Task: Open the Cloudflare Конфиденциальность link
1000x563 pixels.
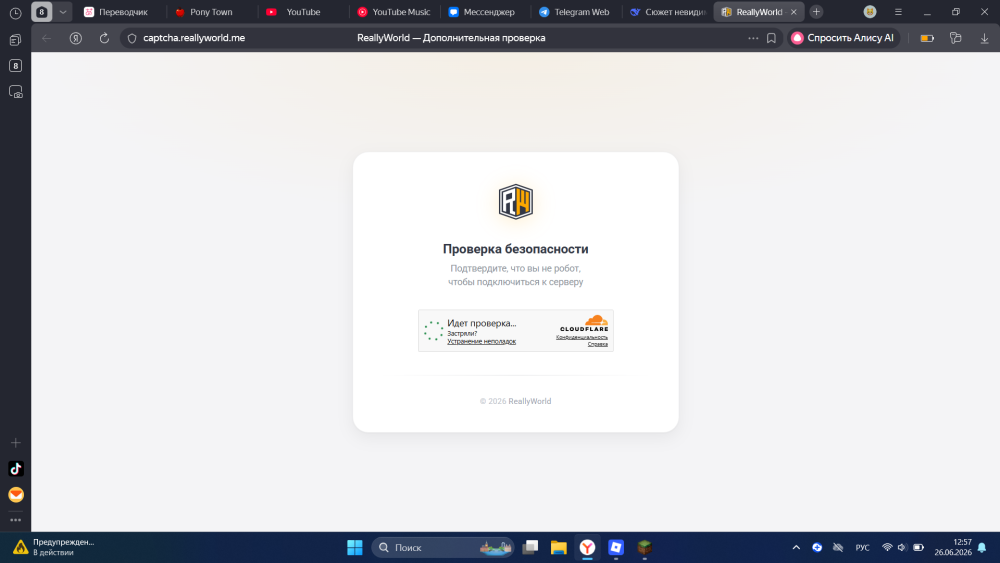Action: (x=582, y=337)
